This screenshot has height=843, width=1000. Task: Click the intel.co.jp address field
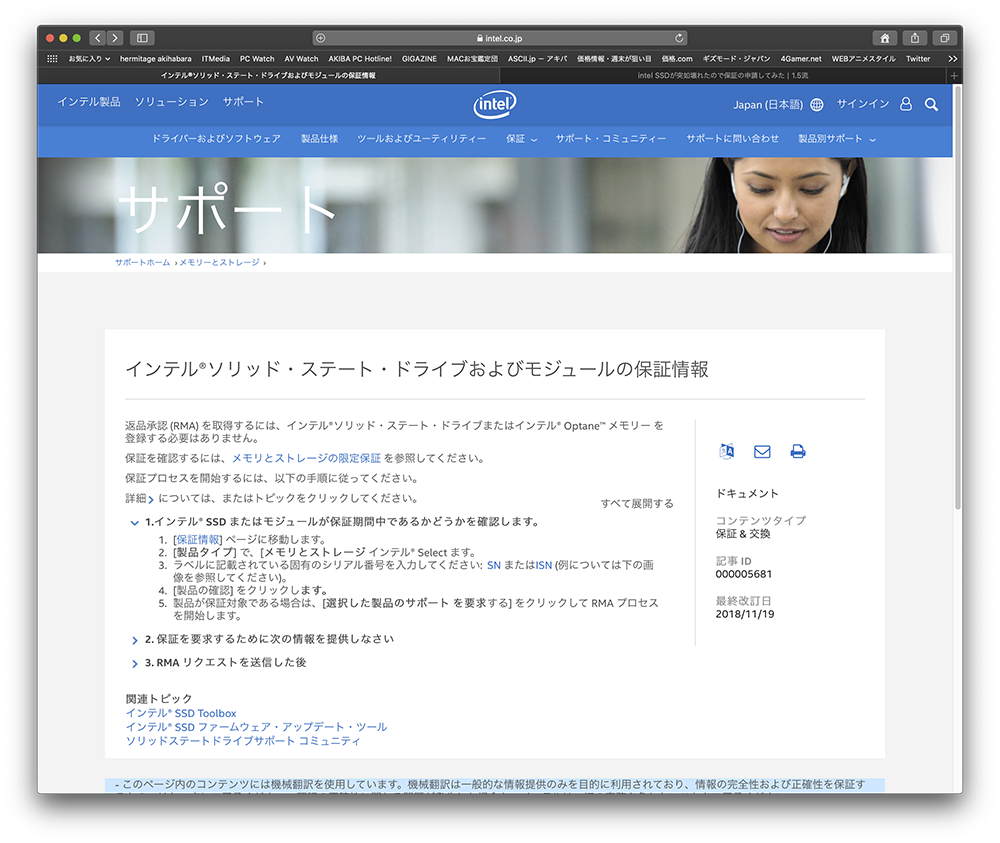click(x=500, y=38)
